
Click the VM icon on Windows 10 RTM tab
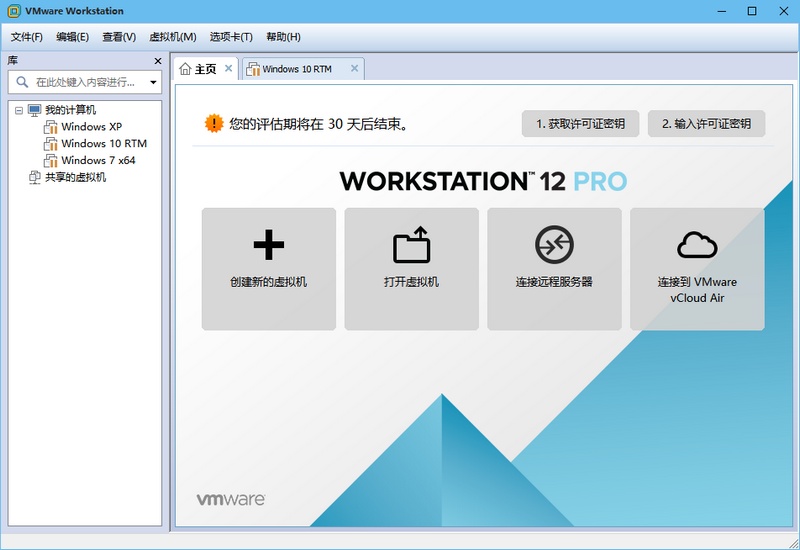(x=253, y=69)
